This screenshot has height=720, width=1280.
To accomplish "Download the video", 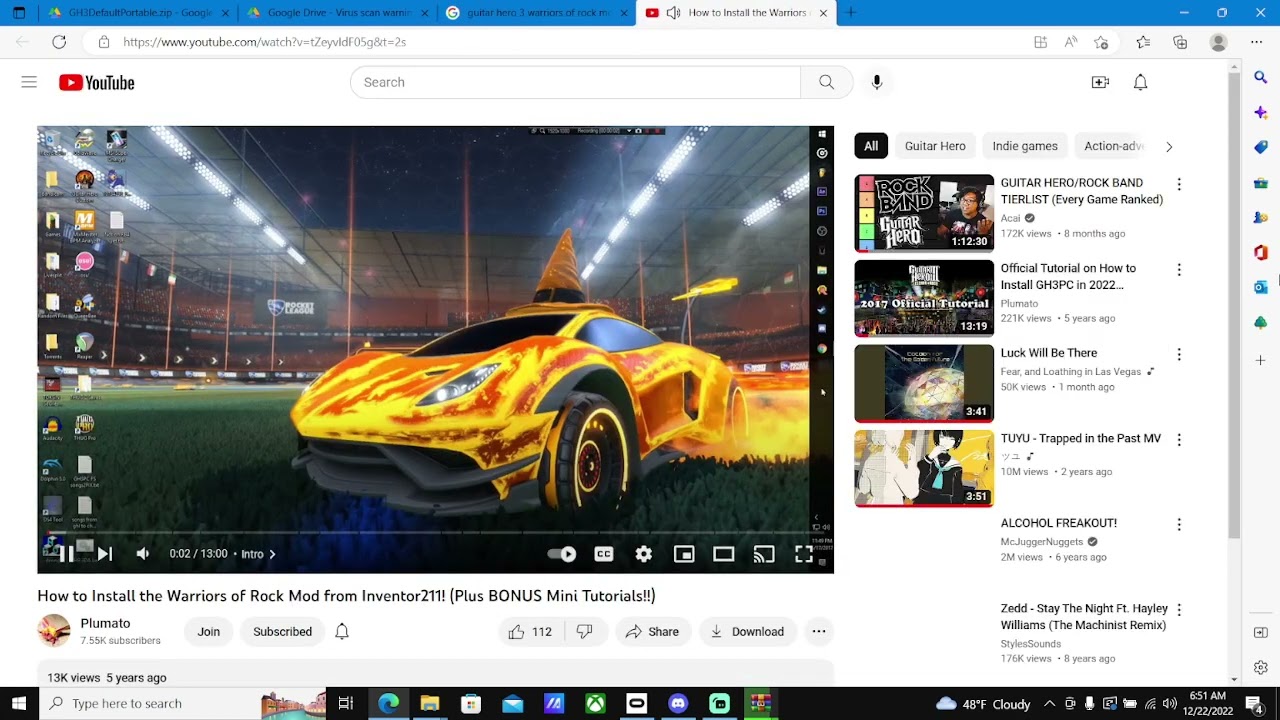I will tap(747, 631).
